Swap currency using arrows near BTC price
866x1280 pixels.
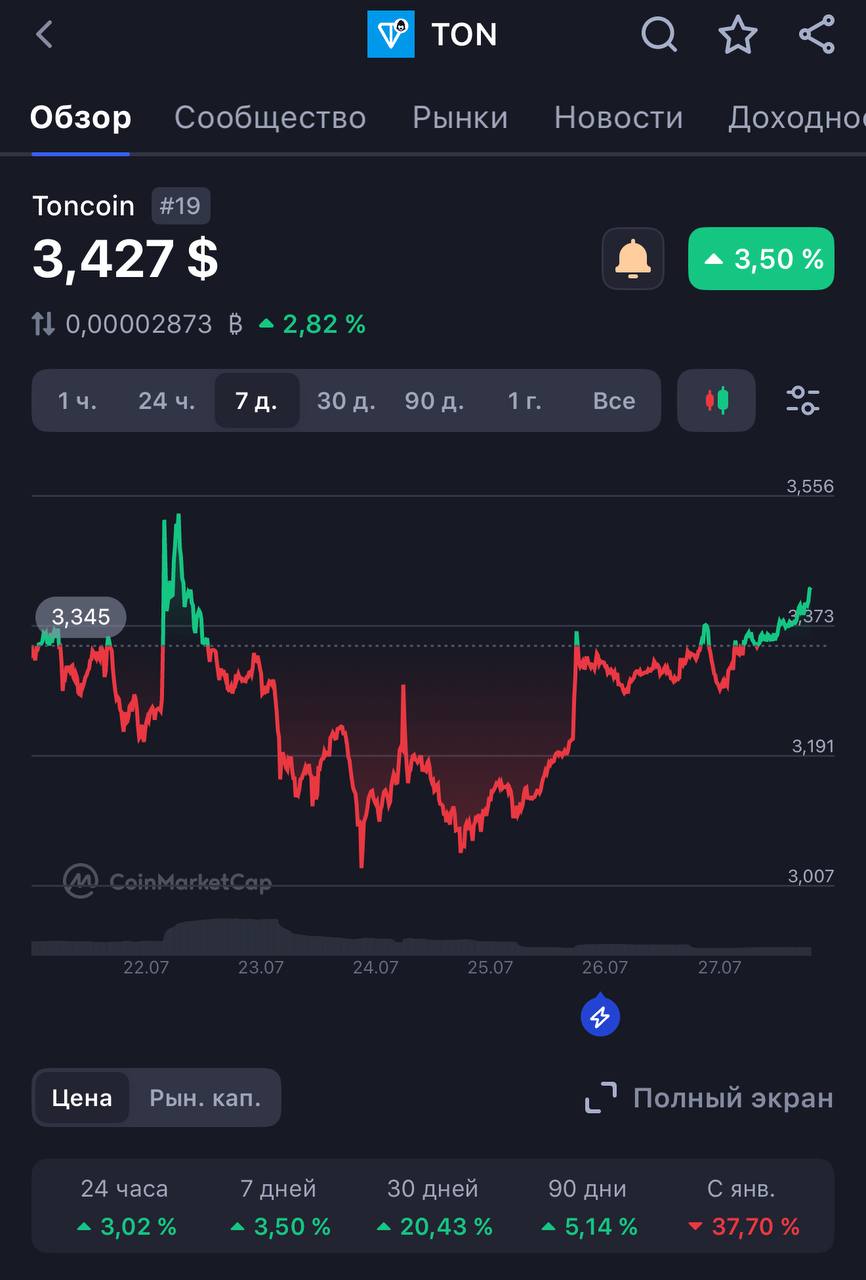43,324
